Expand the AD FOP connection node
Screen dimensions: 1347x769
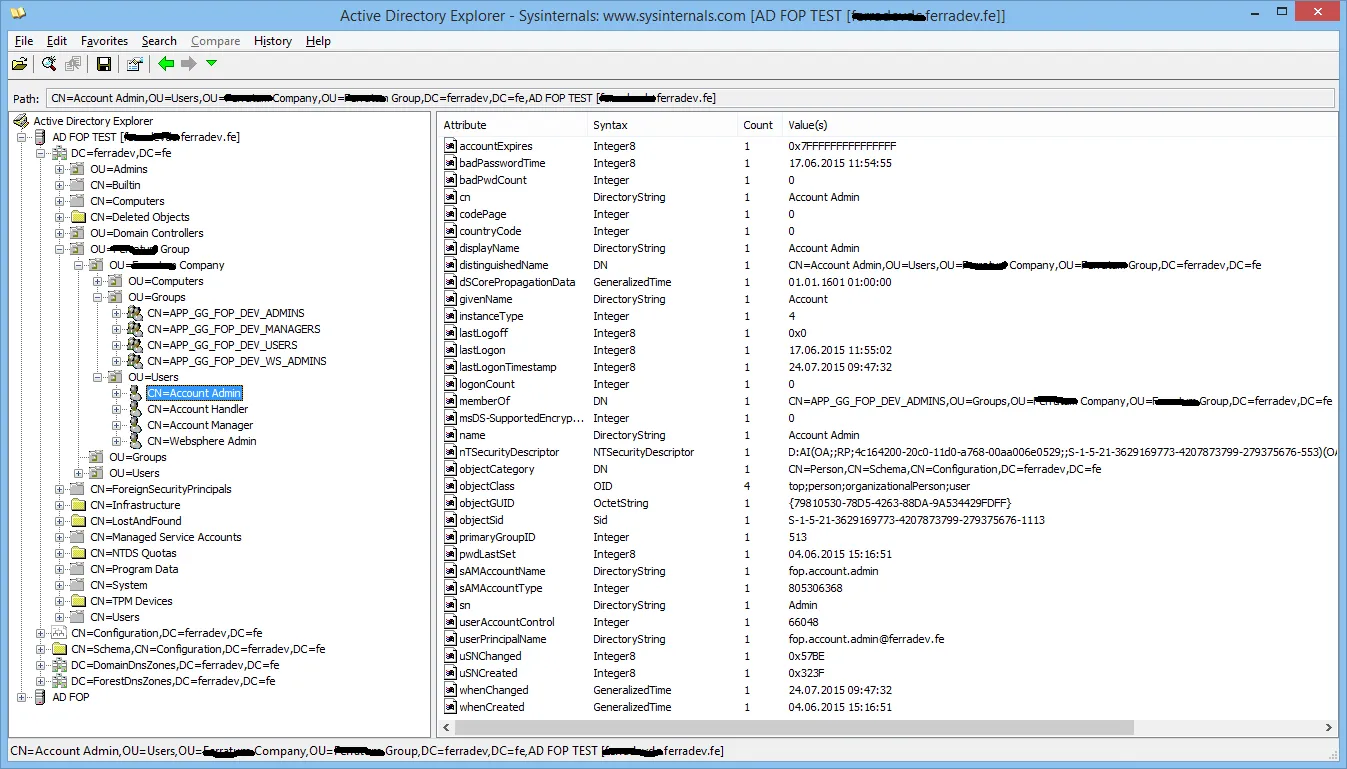coord(22,697)
